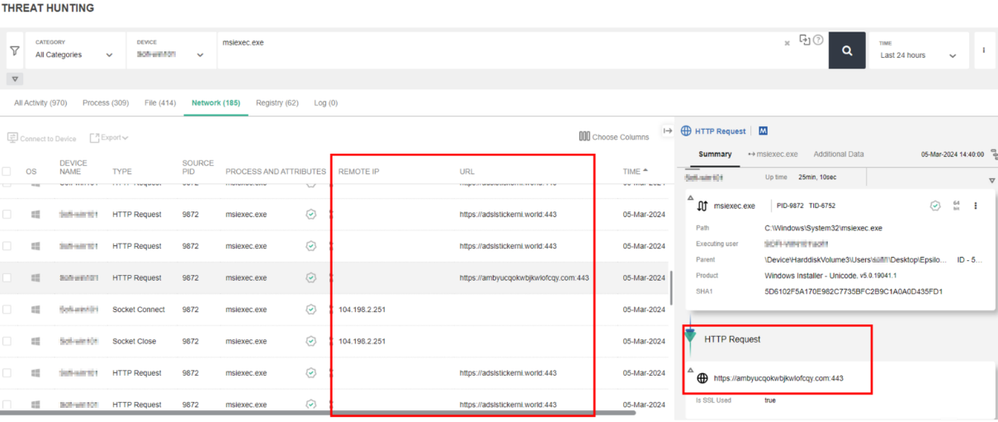The width and height of the screenshot is (998, 422).
Task: Click the shield icon in ambyucqokwbjkwlofcqy row
Action: pyautogui.click(x=311, y=278)
